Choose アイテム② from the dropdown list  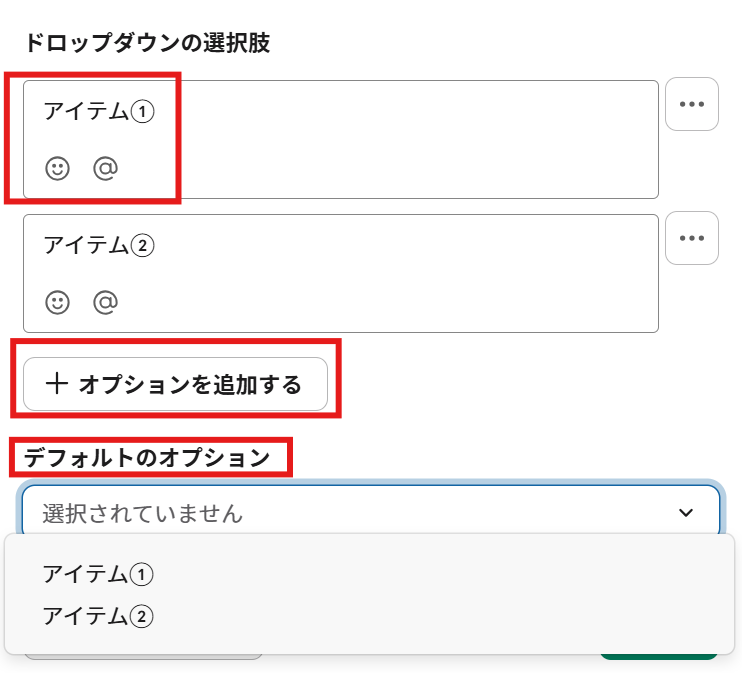(x=99, y=616)
